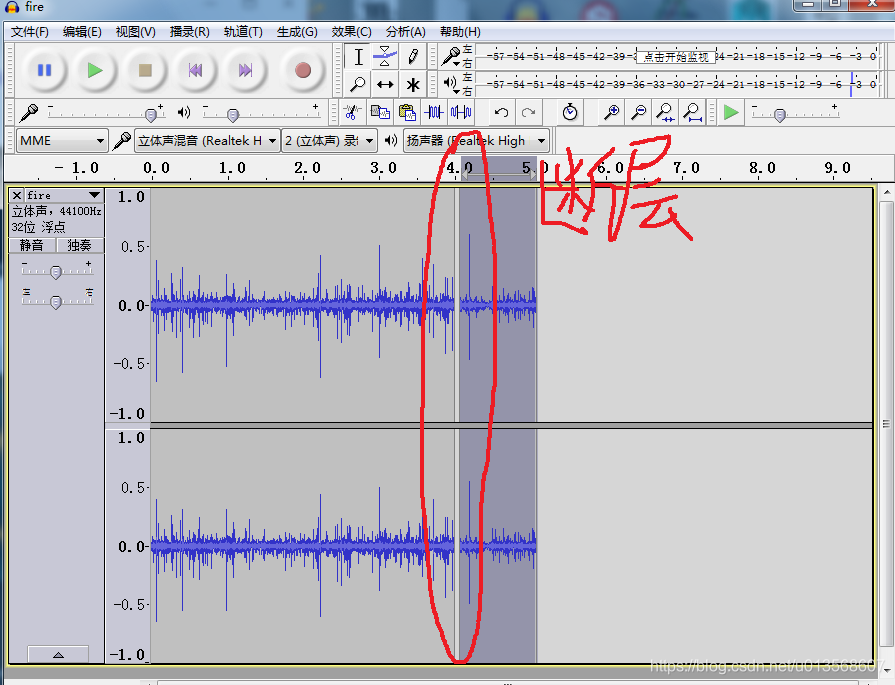Open the MME audio host dropdown

(x=62, y=140)
